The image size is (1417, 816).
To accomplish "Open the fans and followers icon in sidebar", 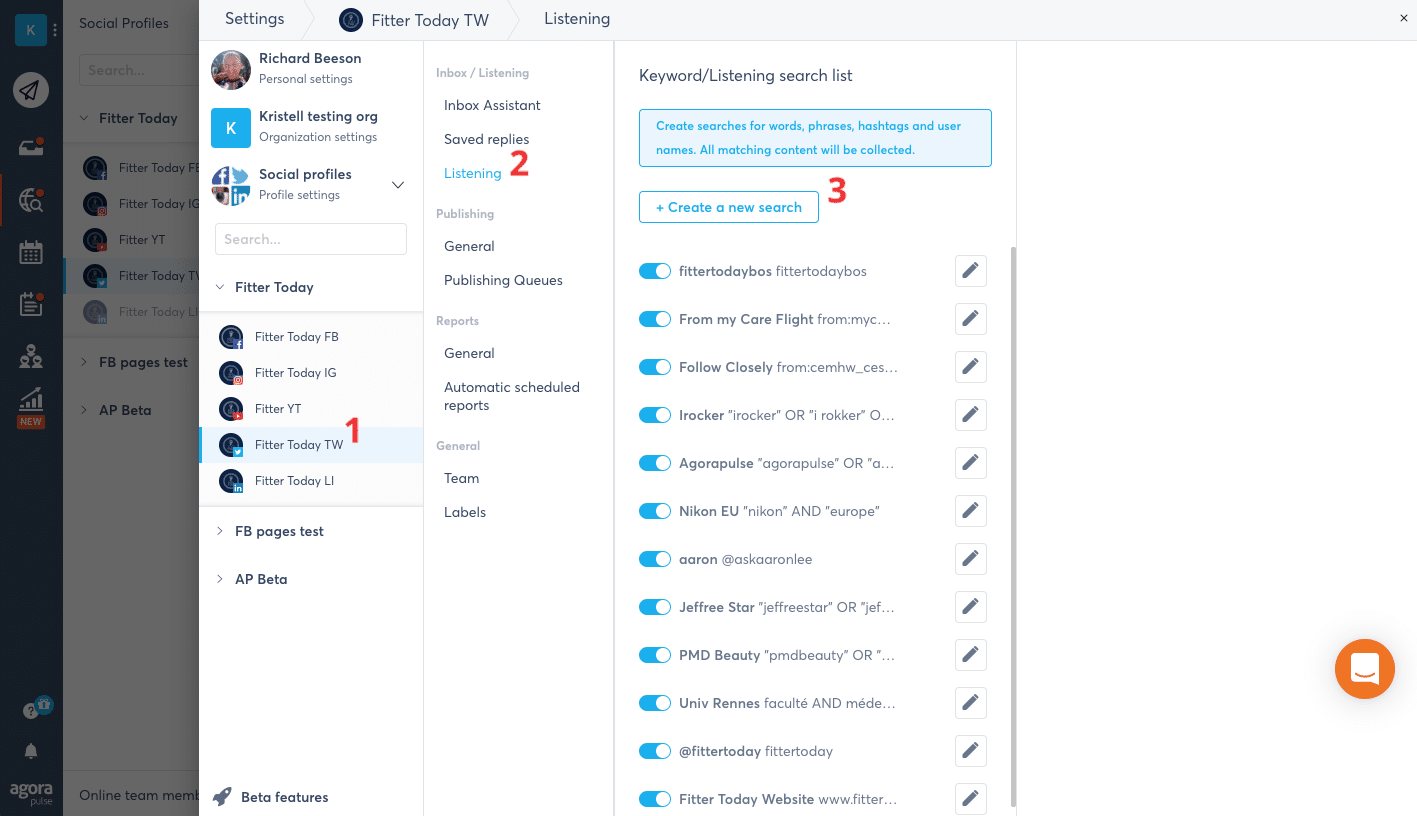I will (31, 355).
